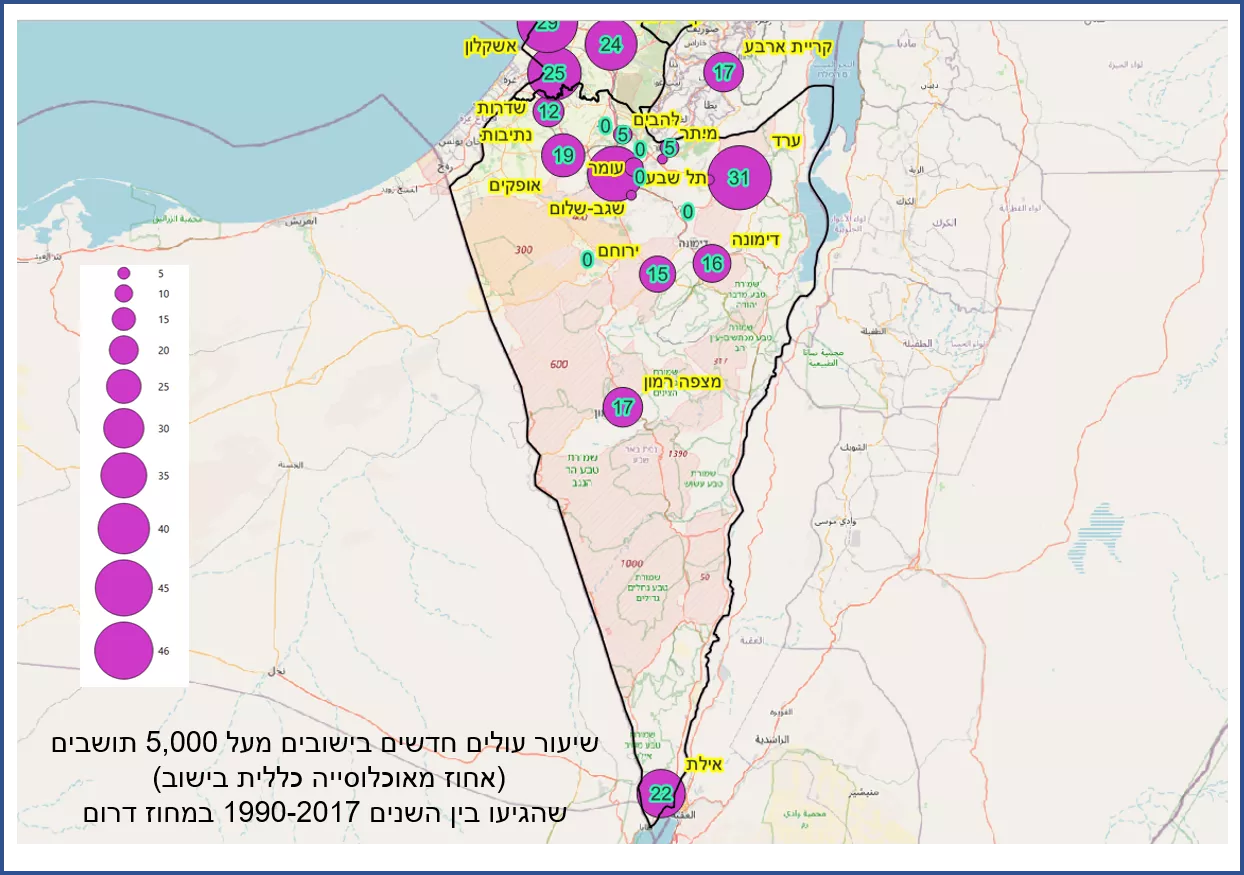
Task: Select the legend circle for value 10
Action: pos(124,293)
